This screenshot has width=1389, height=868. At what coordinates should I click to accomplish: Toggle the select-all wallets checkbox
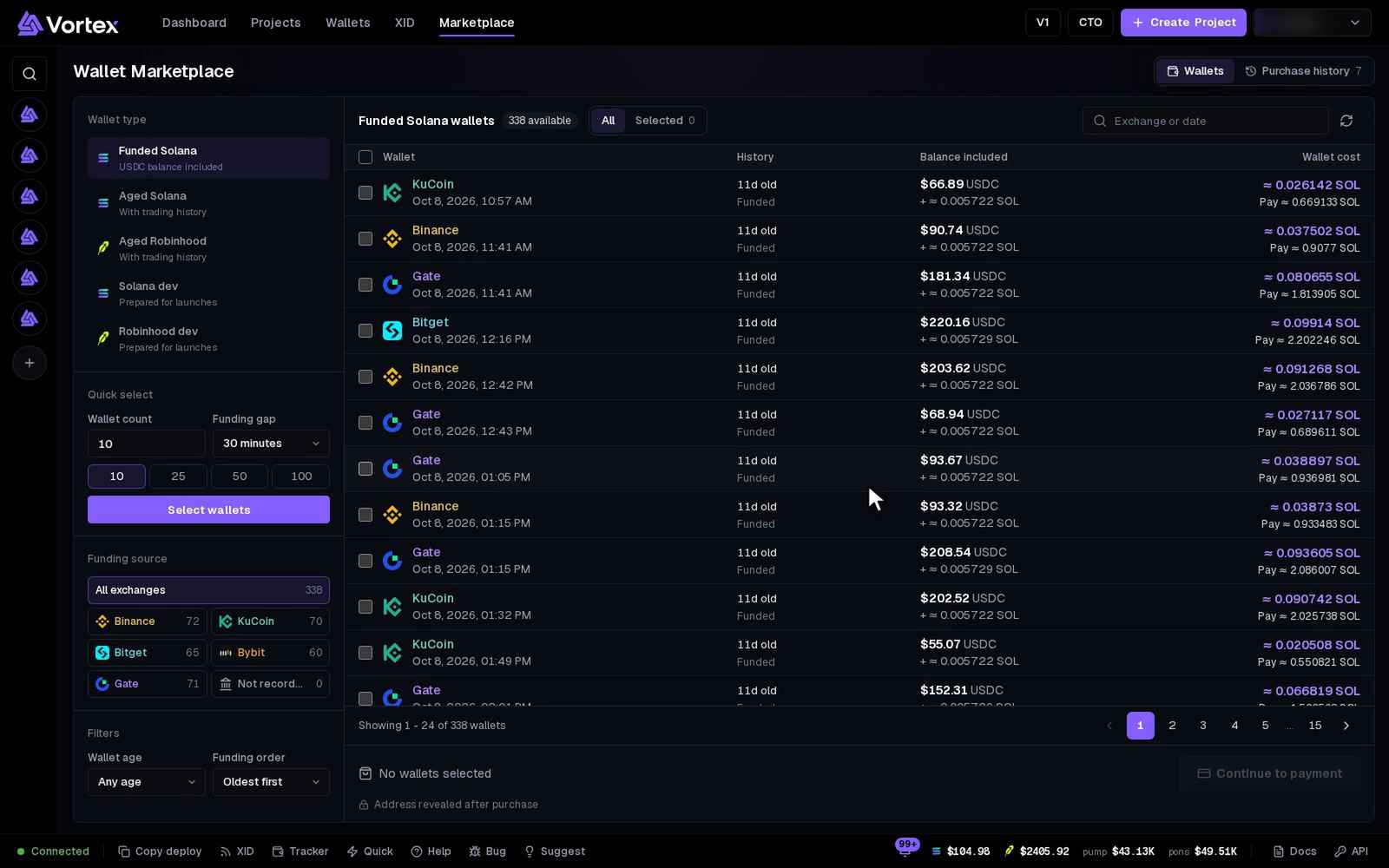(x=365, y=157)
